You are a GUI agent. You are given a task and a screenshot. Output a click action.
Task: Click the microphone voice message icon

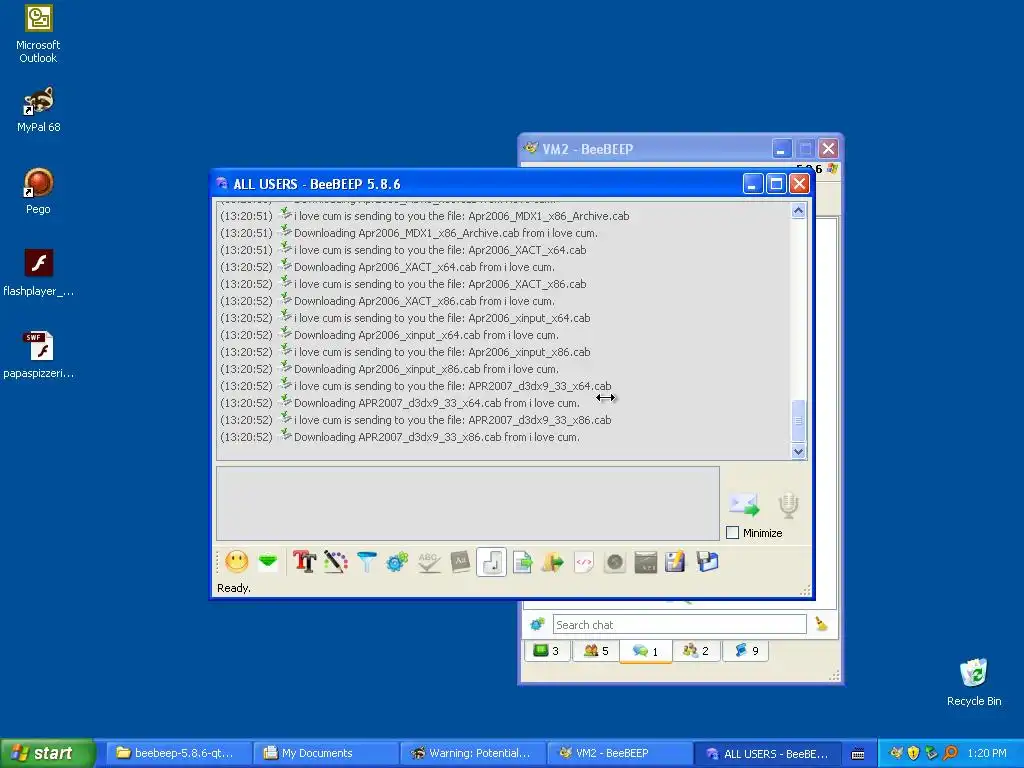[788, 505]
